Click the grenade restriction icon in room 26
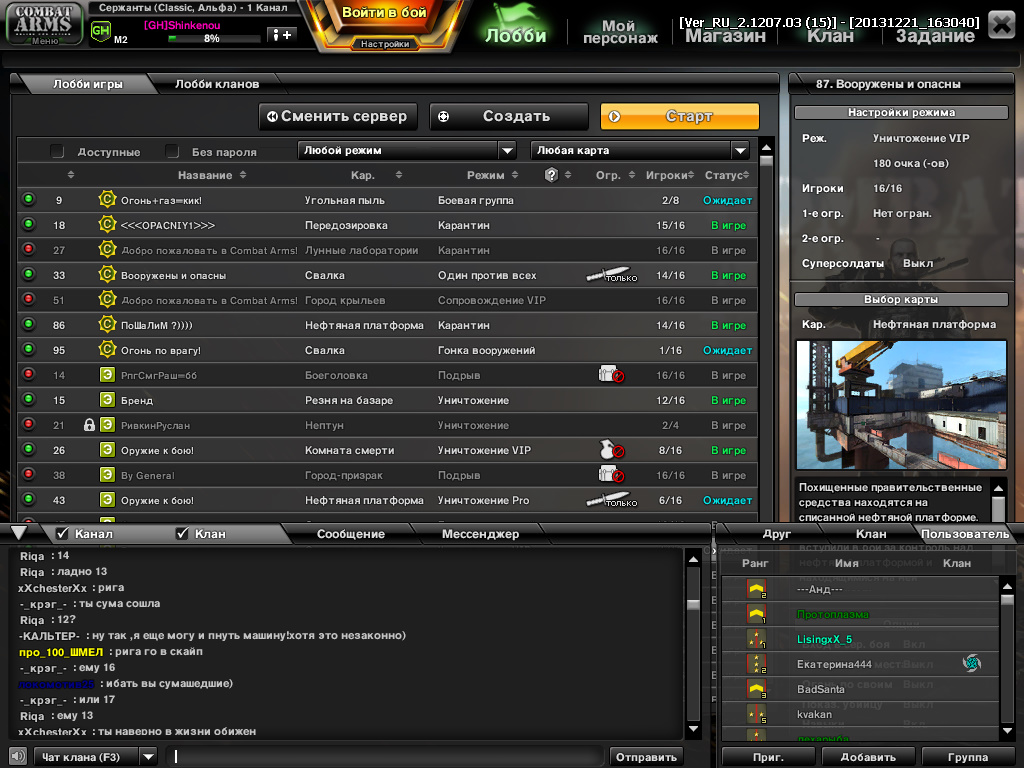This screenshot has width=1024, height=768. pyautogui.click(x=611, y=450)
